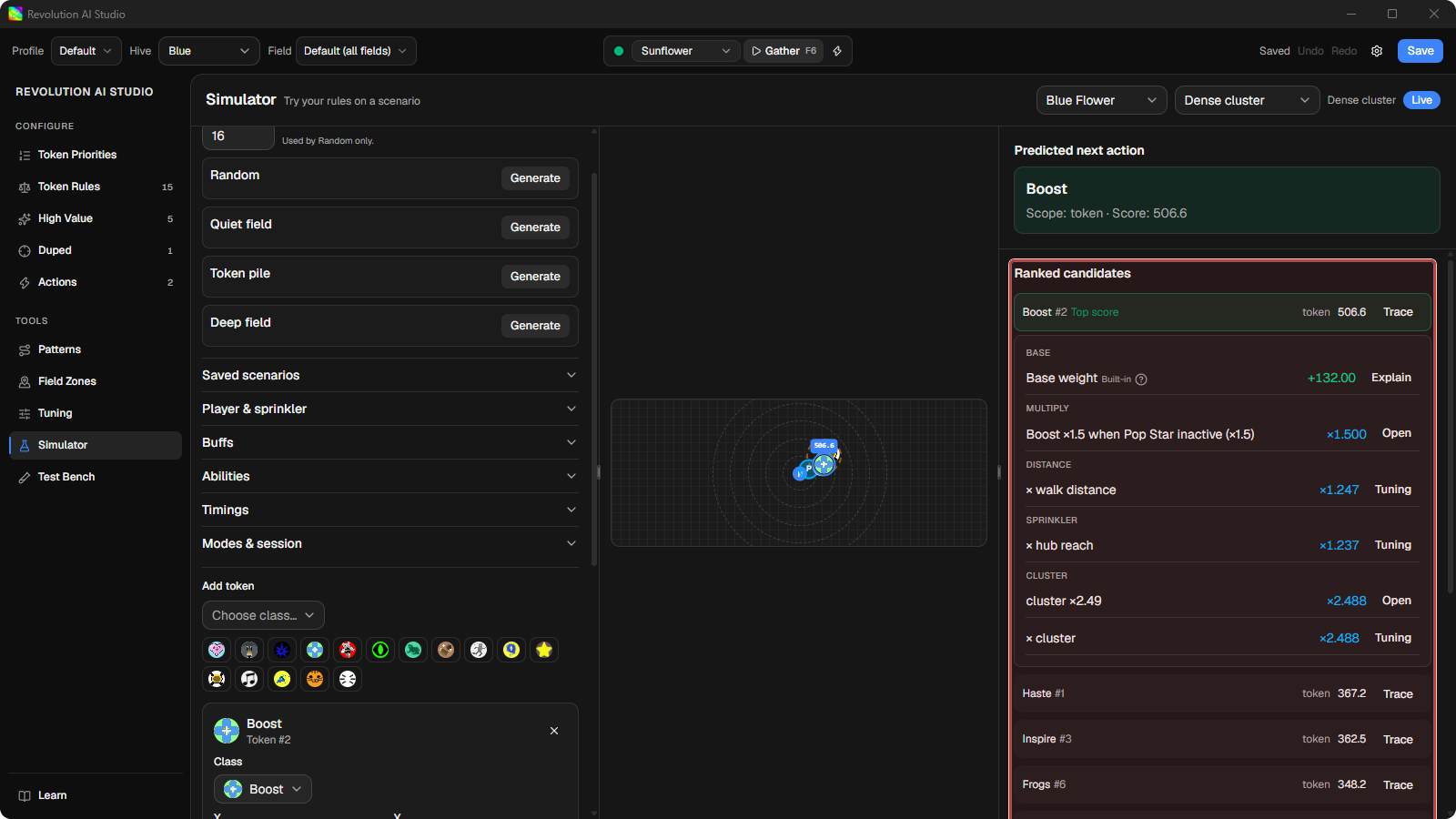This screenshot has width=1456, height=819.
Task: Click the lightning bolt icon next to Gather
Action: click(837, 51)
